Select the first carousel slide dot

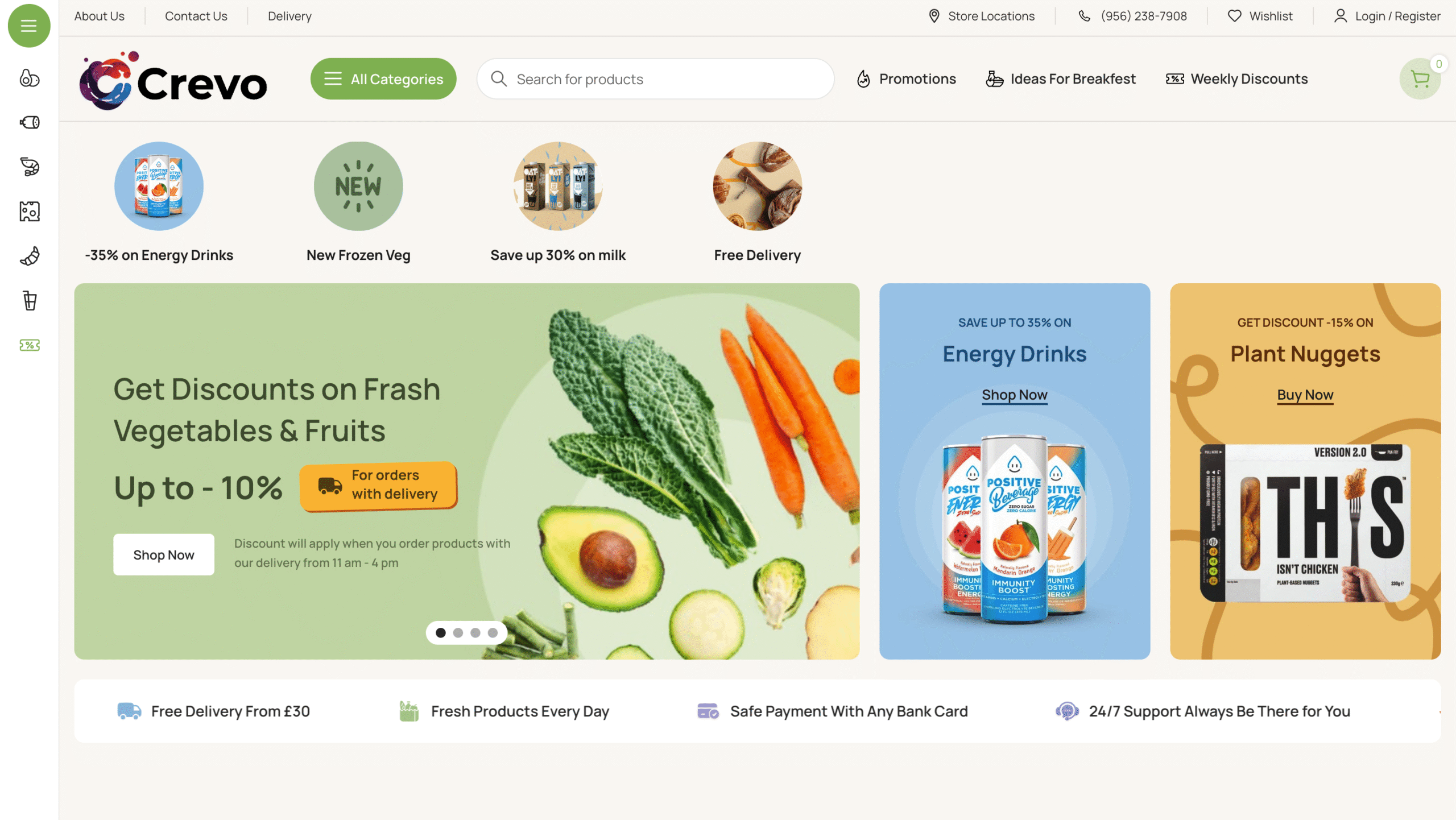(x=441, y=633)
